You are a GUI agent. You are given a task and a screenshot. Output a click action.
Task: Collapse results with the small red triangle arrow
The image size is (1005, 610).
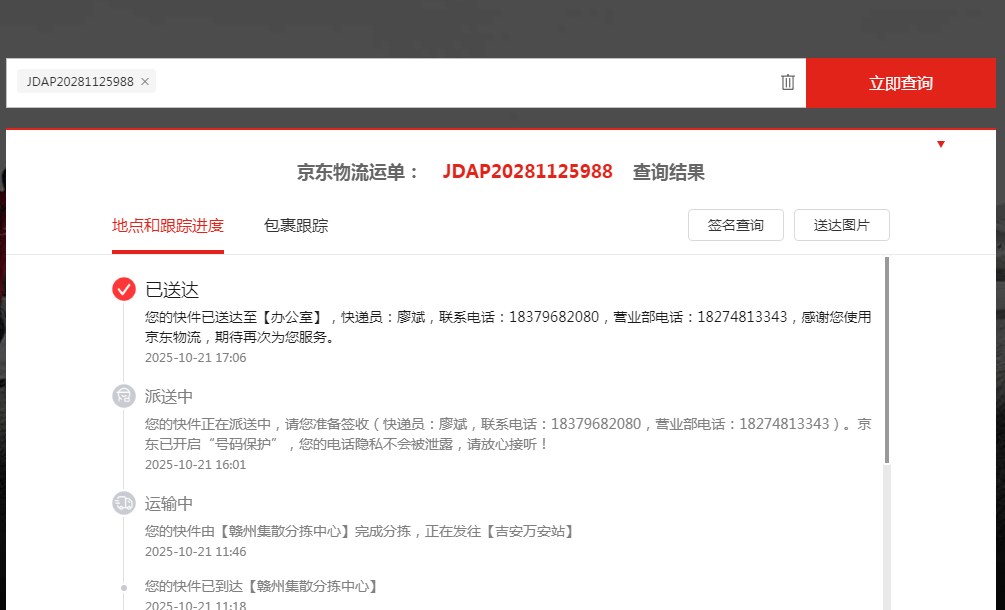click(x=940, y=145)
